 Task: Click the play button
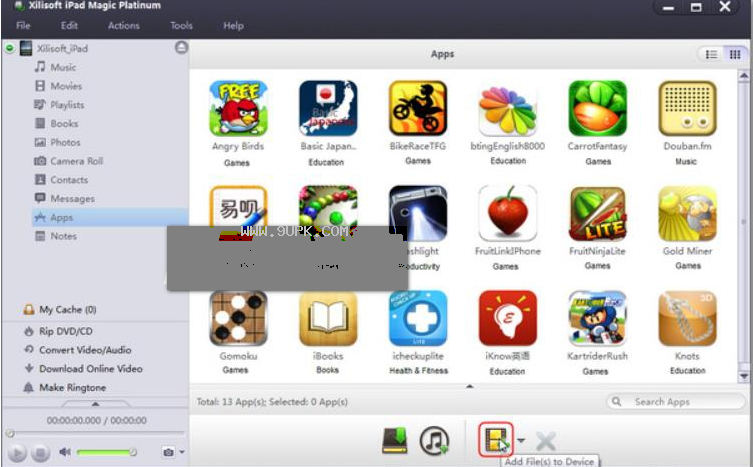click(x=17, y=453)
